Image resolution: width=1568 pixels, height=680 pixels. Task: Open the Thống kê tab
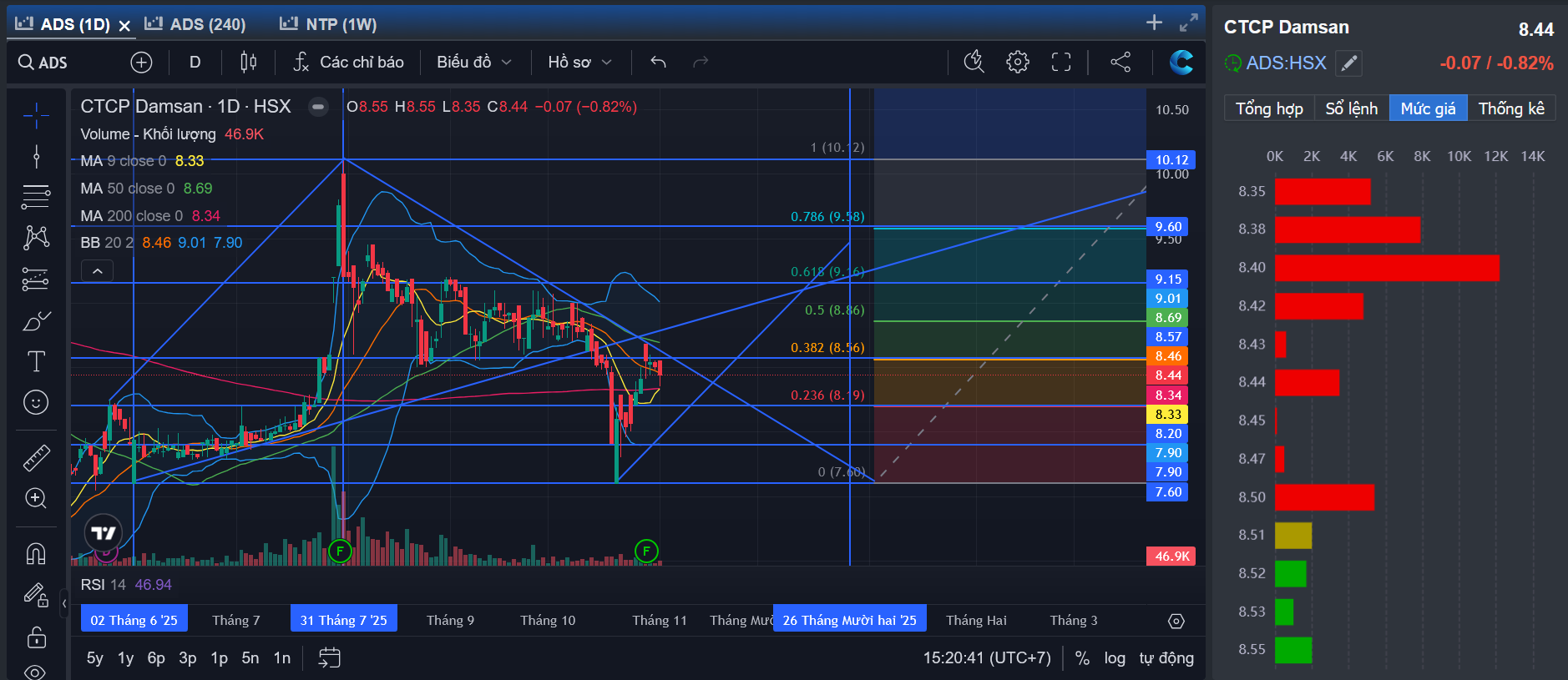click(1511, 108)
